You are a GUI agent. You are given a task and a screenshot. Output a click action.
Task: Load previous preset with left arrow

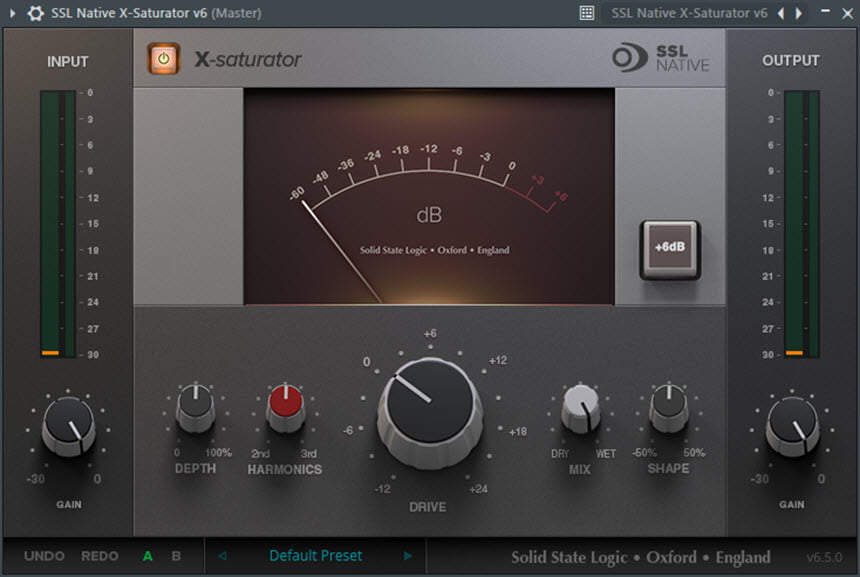[222, 556]
